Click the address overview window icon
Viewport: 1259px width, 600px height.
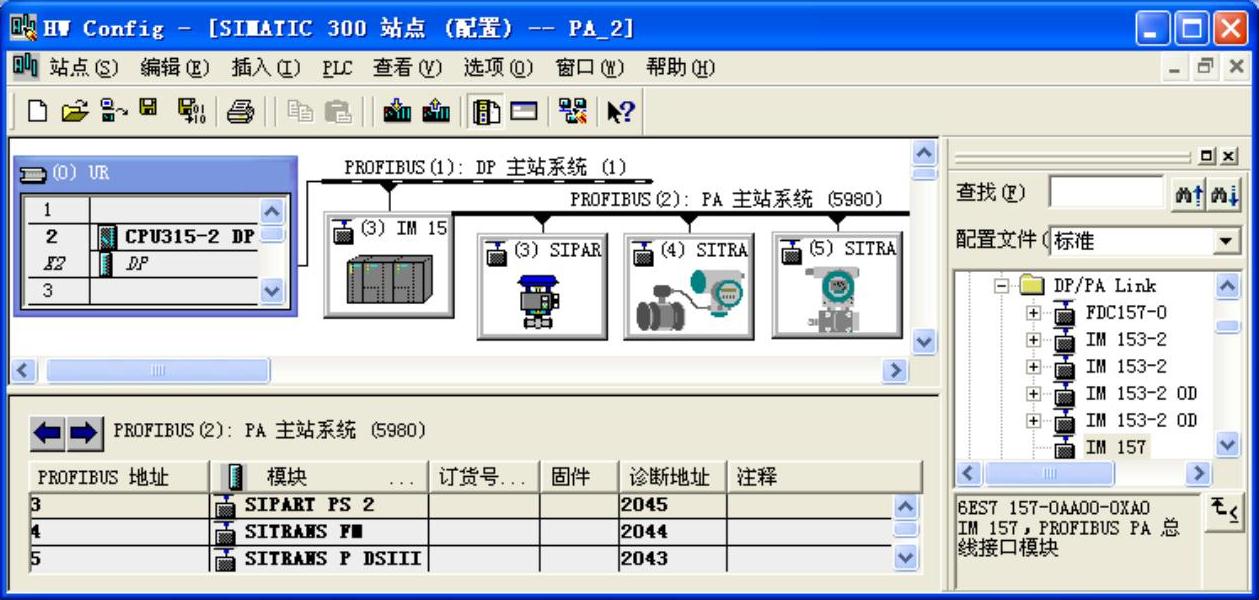pyautogui.click(x=524, y=111)
